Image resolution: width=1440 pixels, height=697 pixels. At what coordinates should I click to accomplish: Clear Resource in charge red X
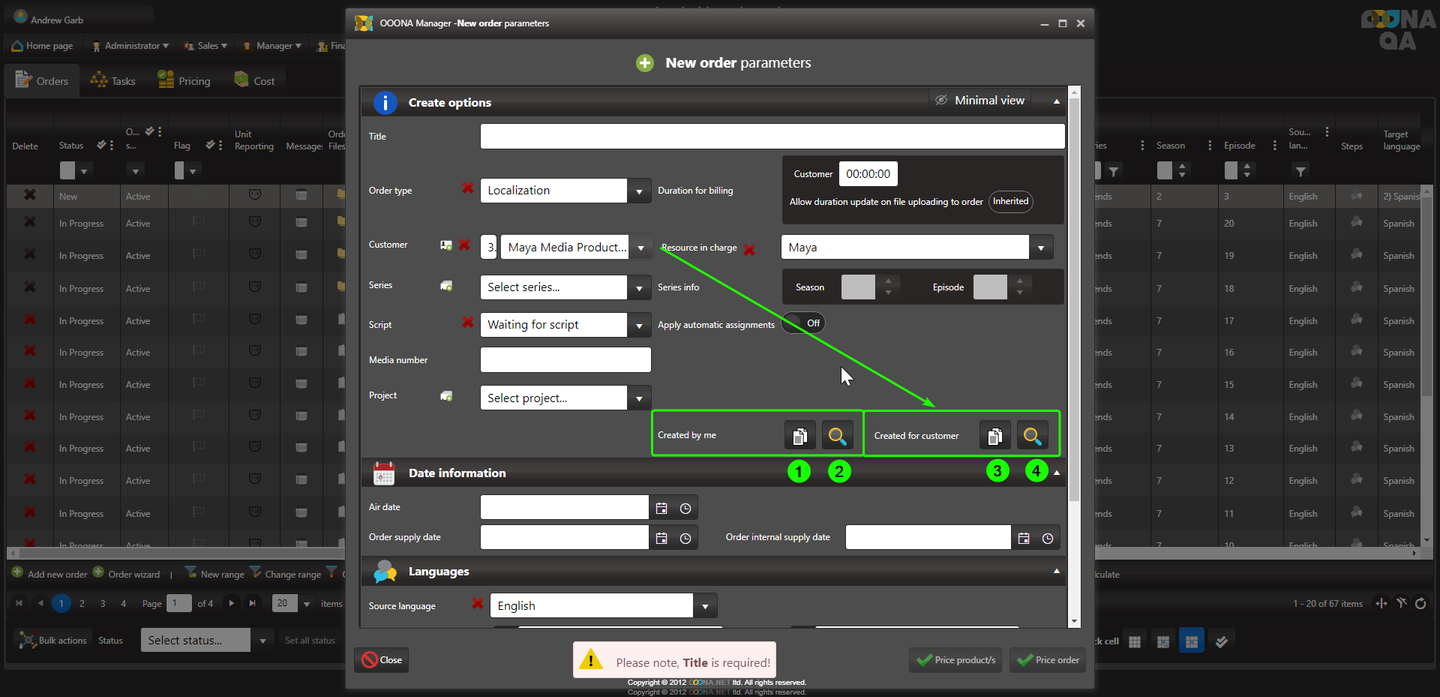click(x=749, y=249)
